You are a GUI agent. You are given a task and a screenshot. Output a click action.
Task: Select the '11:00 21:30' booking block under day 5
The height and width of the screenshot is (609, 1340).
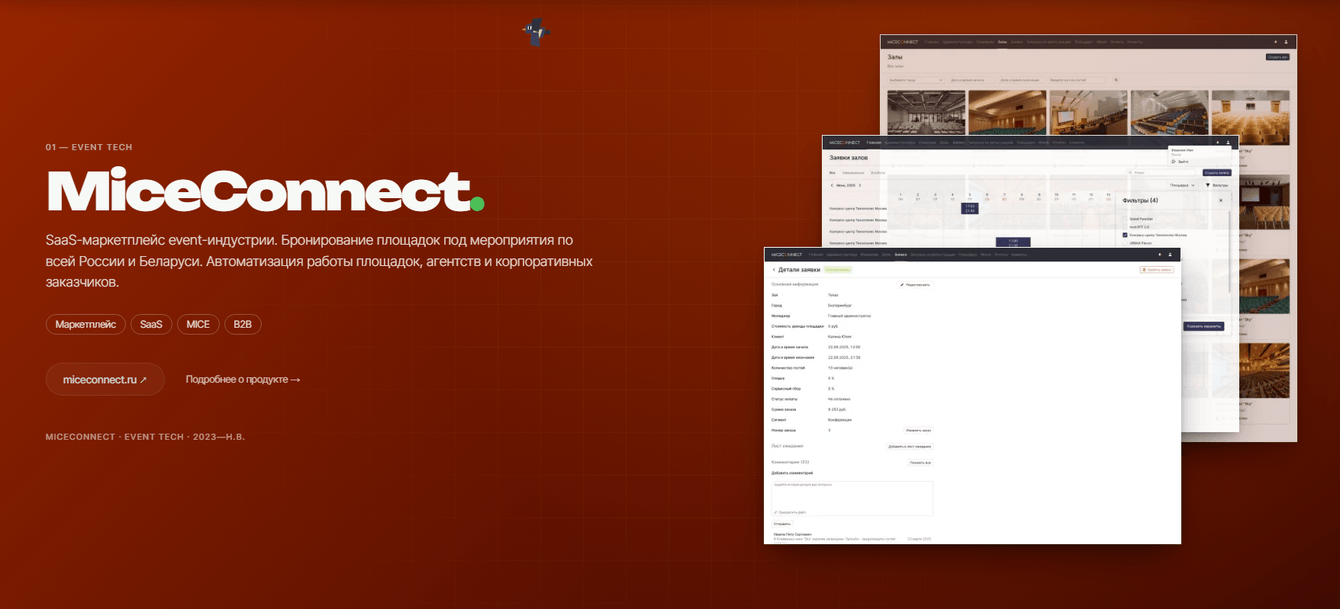tap(969, 208)
